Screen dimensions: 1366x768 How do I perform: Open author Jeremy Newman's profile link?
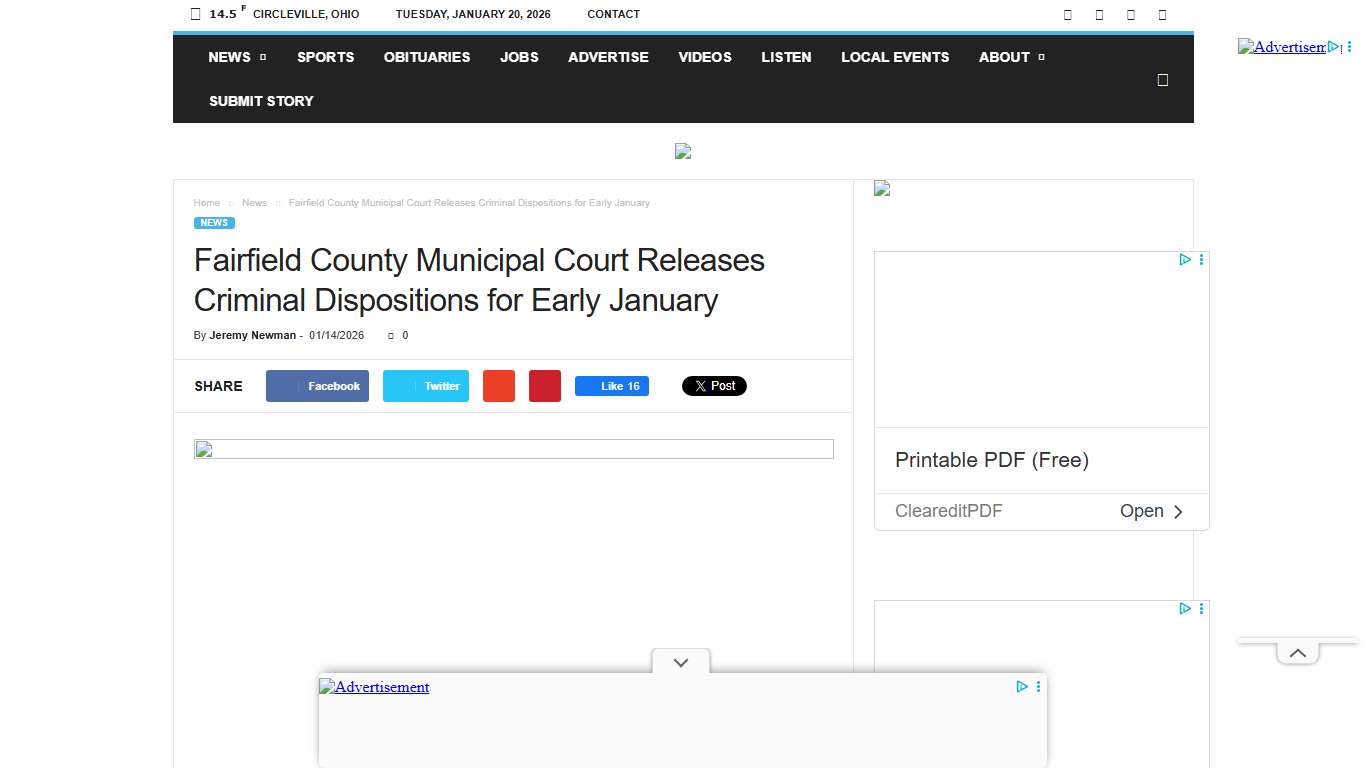(x=252, y=335)
